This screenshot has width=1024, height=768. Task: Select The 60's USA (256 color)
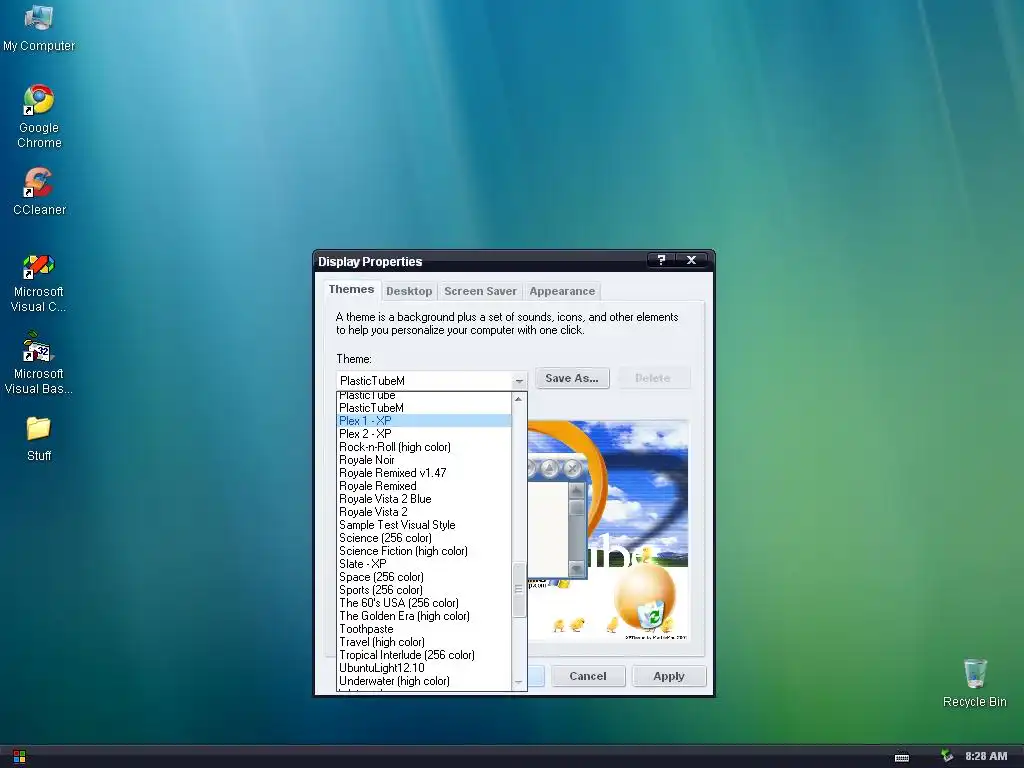point(424,603)
